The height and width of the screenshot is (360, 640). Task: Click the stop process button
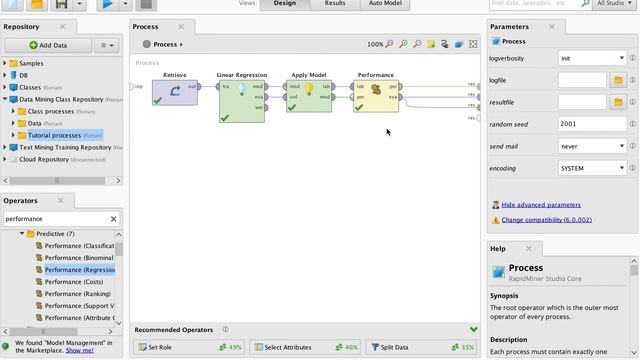coord(146,4)
